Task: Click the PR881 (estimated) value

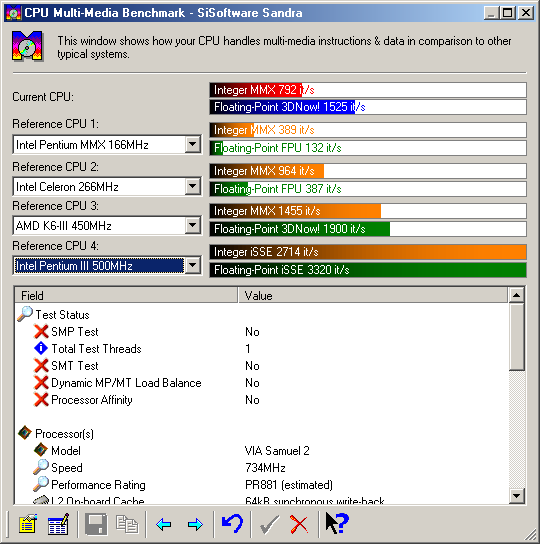Action: [289, 485]
